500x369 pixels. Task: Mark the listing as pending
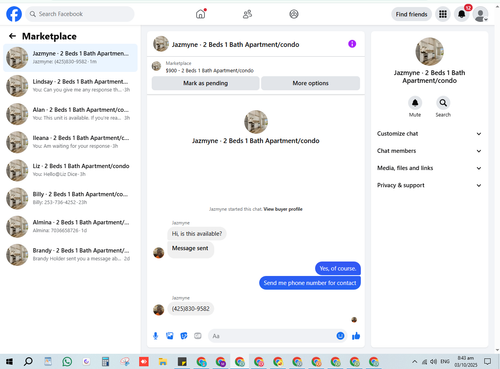point(205,83)
